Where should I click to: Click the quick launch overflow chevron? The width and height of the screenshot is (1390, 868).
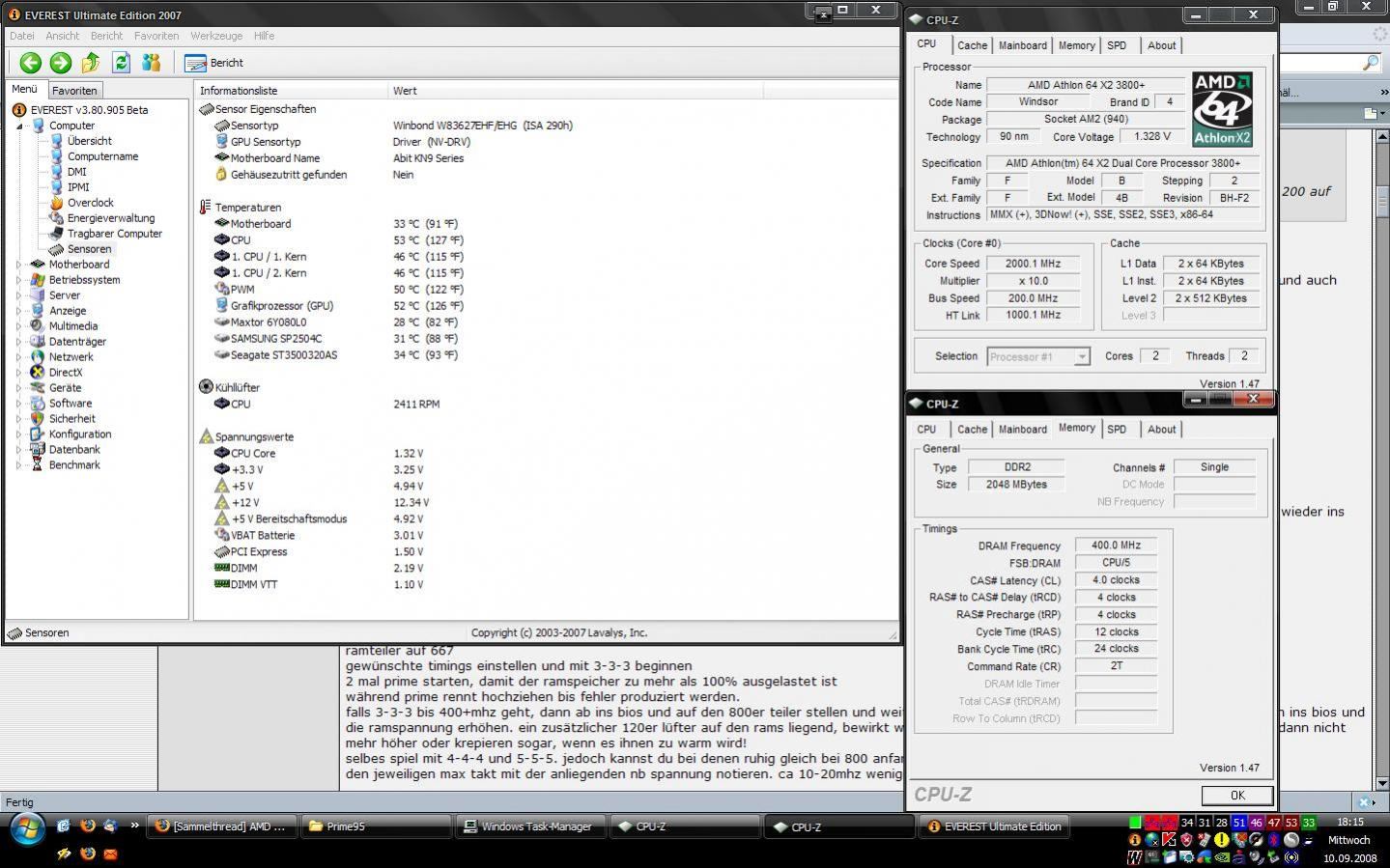(134, 826)
